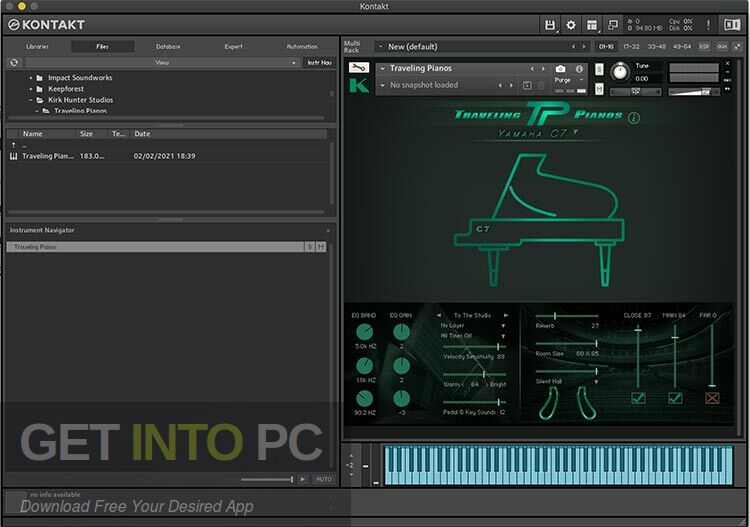Show instrument info via the header i icon

point(579,69)
